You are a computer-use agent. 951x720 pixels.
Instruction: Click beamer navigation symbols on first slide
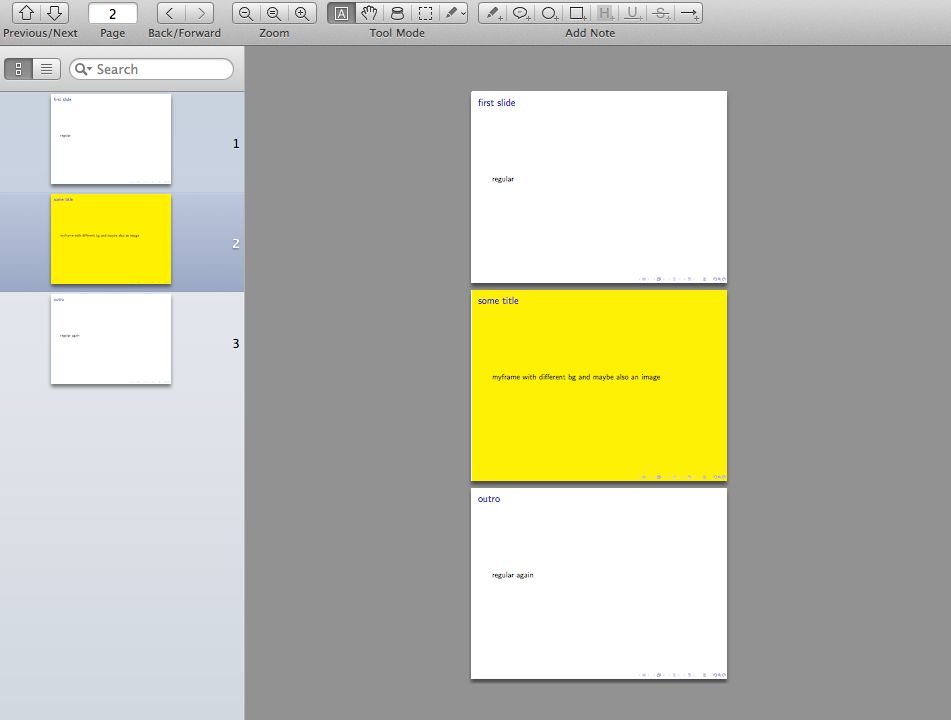[x=682, y=279]
